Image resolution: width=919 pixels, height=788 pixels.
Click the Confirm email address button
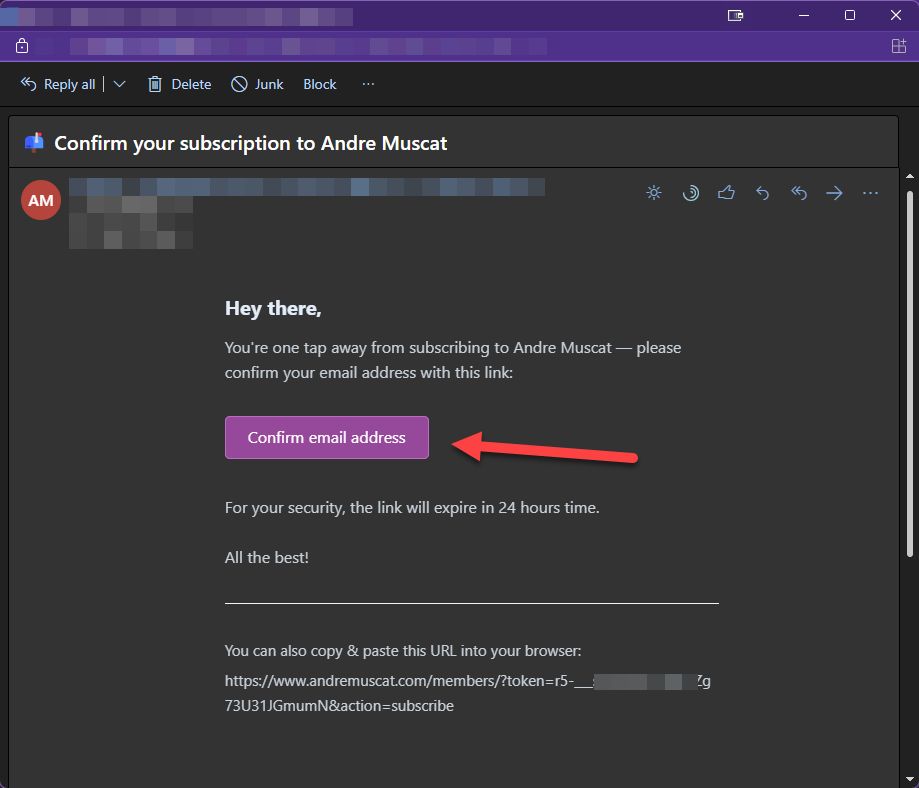326,437
